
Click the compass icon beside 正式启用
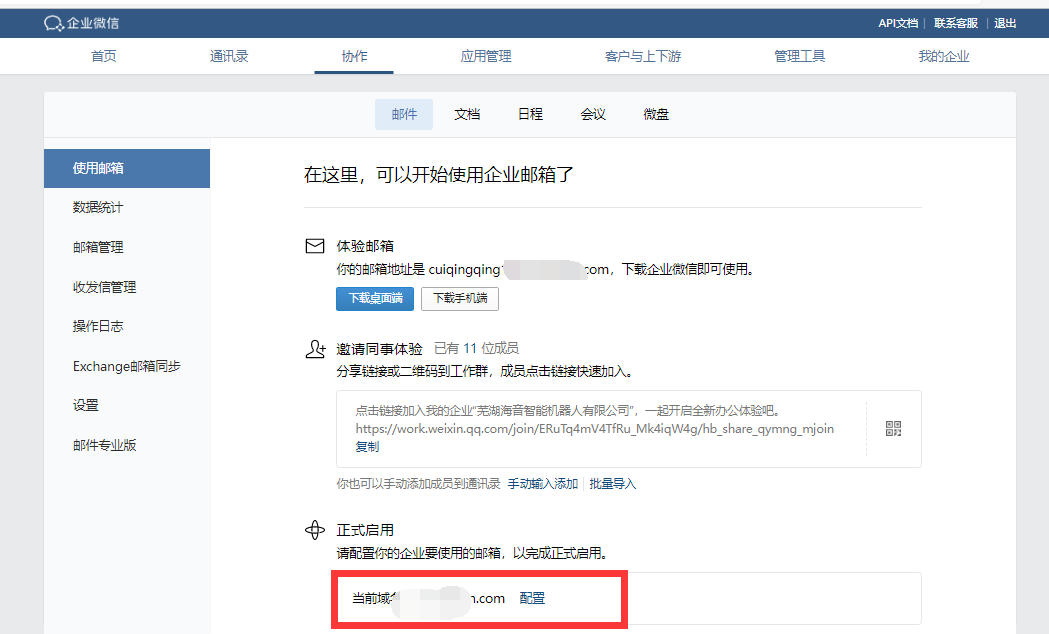316,530
